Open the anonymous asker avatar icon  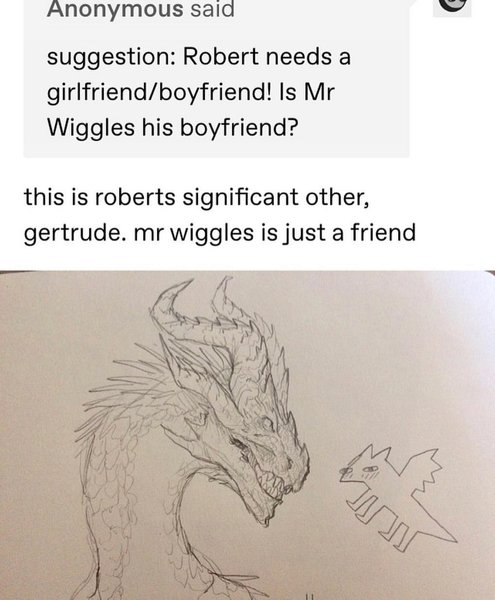(x=452, y=8)
